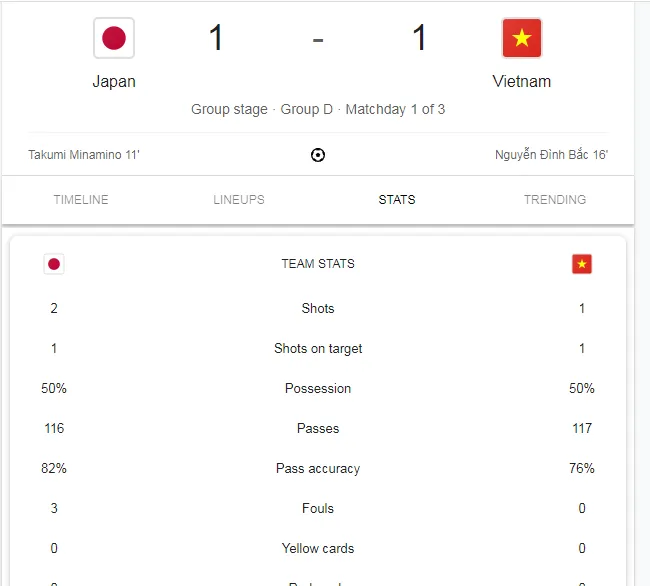
Task: Click Vietnam's score number
Action: pyautogui.click(x=419, y=39)
